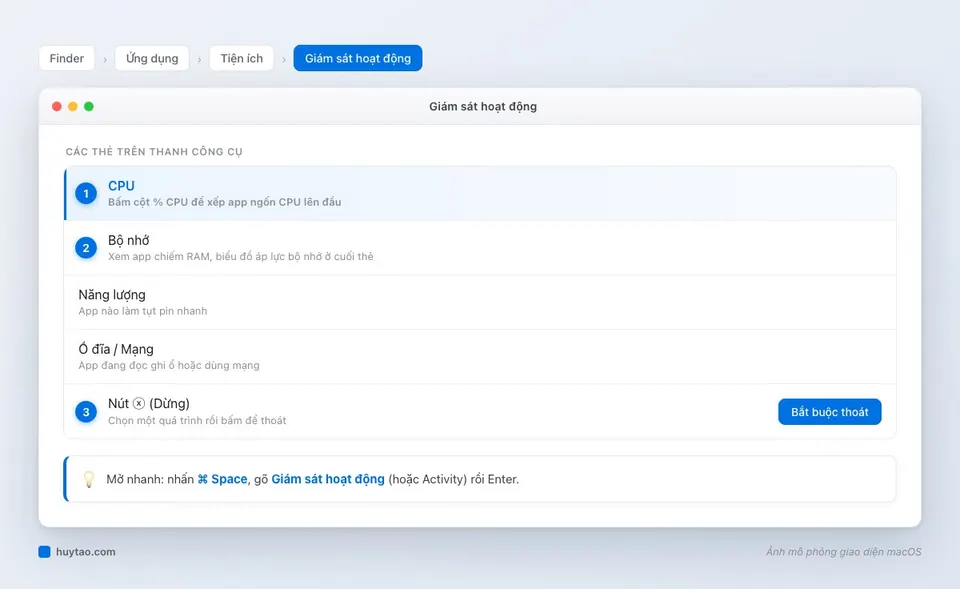Viewport: 960px width, 589px height.
Task: Click the text "Chọn một quá trình rồi bấm để thoát"
Action: pos(197,421)
